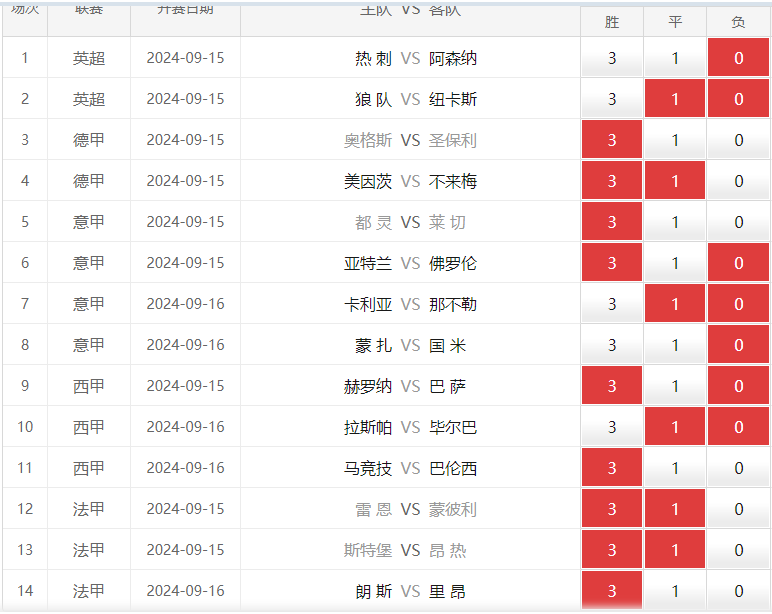Deselect draw (1) for 雷恩 VS 蒙彼利
The height and width of the screenshot is (614, 772).
point(675,509)
